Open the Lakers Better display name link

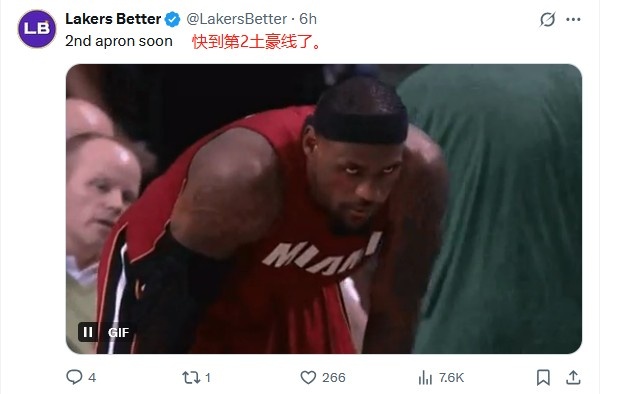[113, 19]
